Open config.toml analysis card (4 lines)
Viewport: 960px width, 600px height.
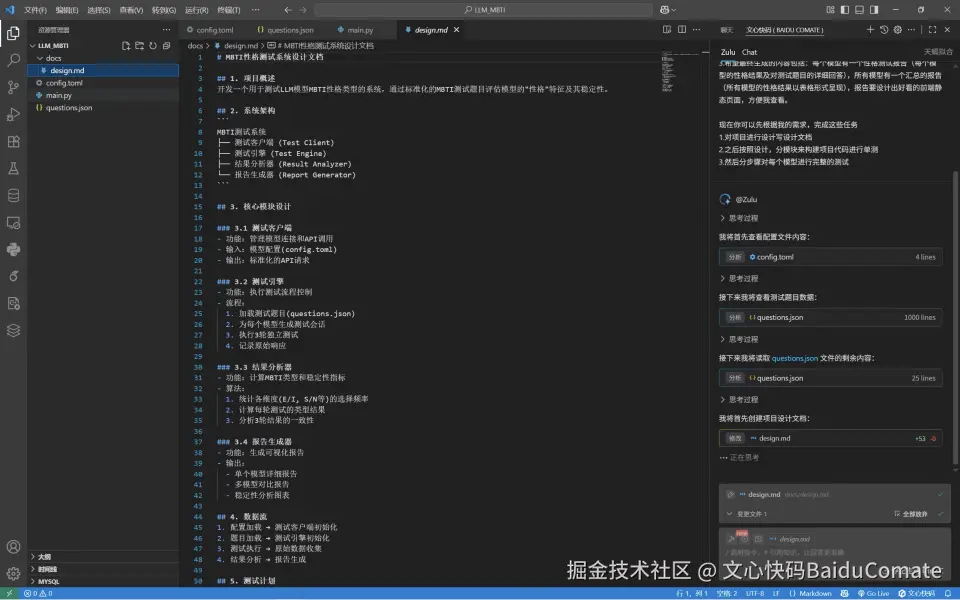coord(830,257)
